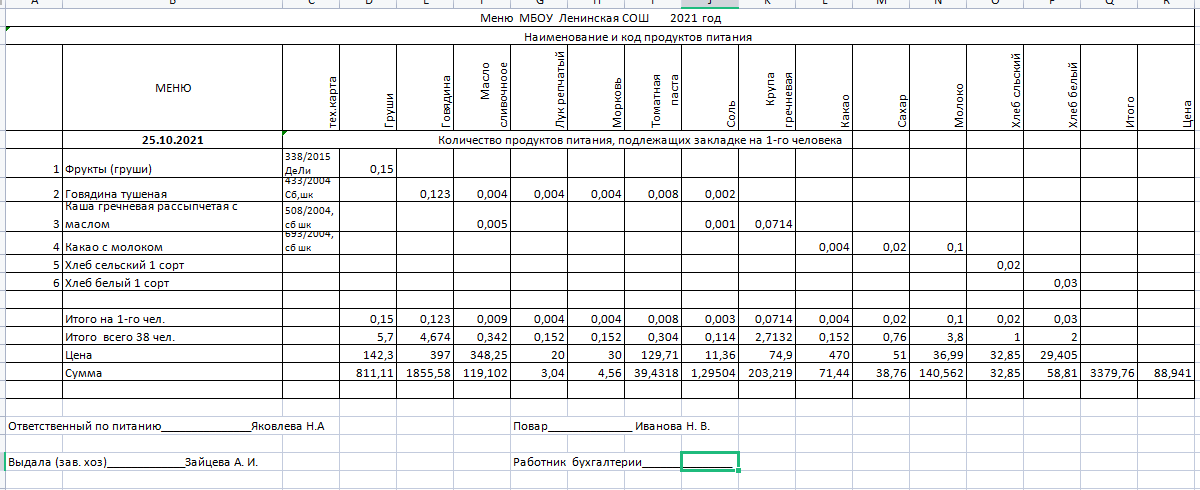Screen dimensions: 1200x490
Task: Select the "Выдала (зав. хоз)" signature cell
Action: pyautogui.click(x=133, y=462)
